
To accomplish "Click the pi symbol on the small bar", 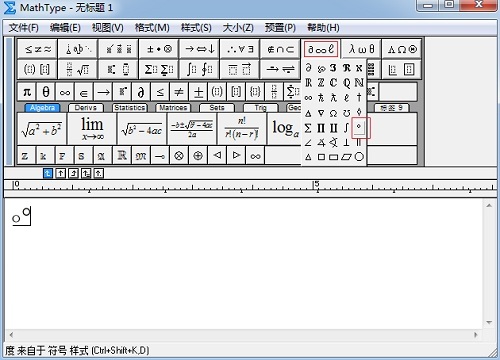I will [x=27, y=91].
